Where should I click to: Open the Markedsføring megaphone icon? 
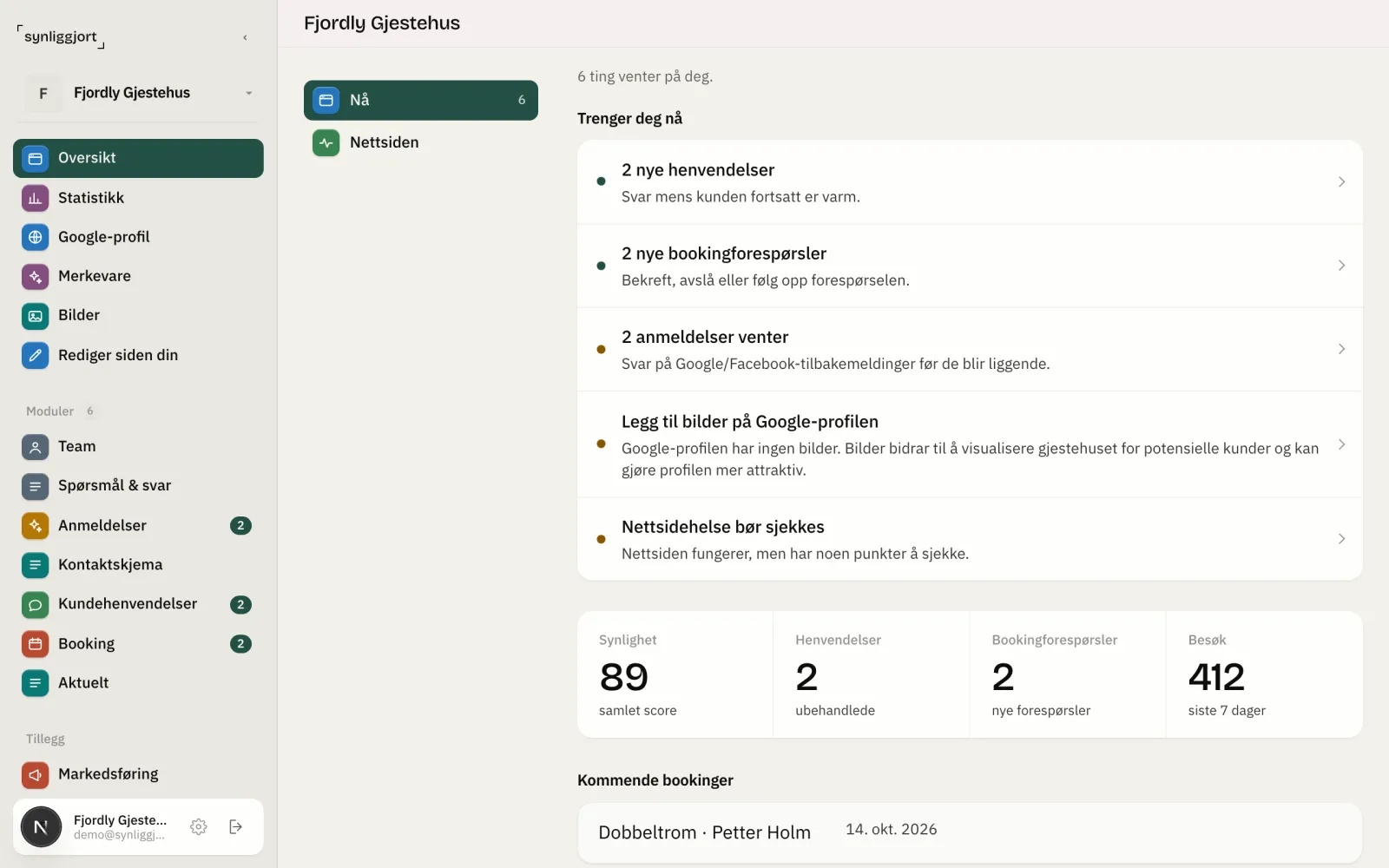coord(35,774)
